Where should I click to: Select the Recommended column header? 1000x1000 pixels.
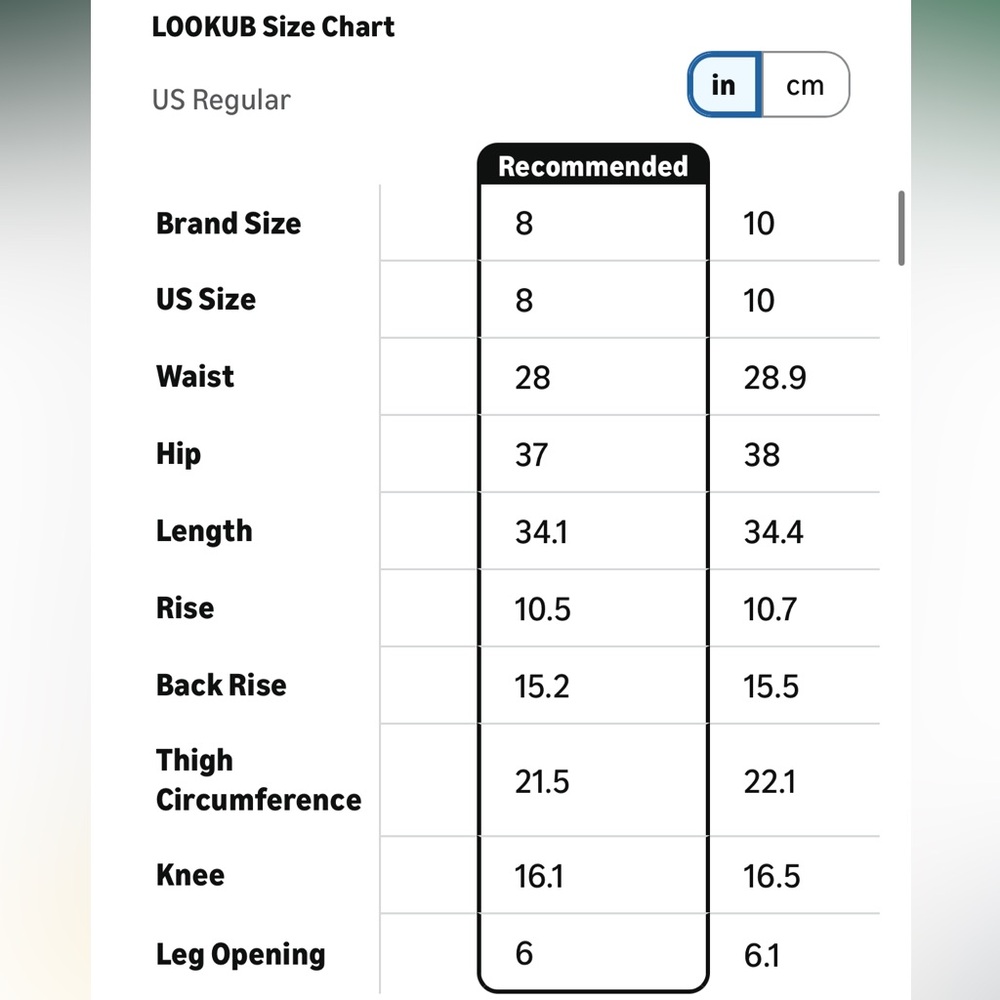[593, 166]
